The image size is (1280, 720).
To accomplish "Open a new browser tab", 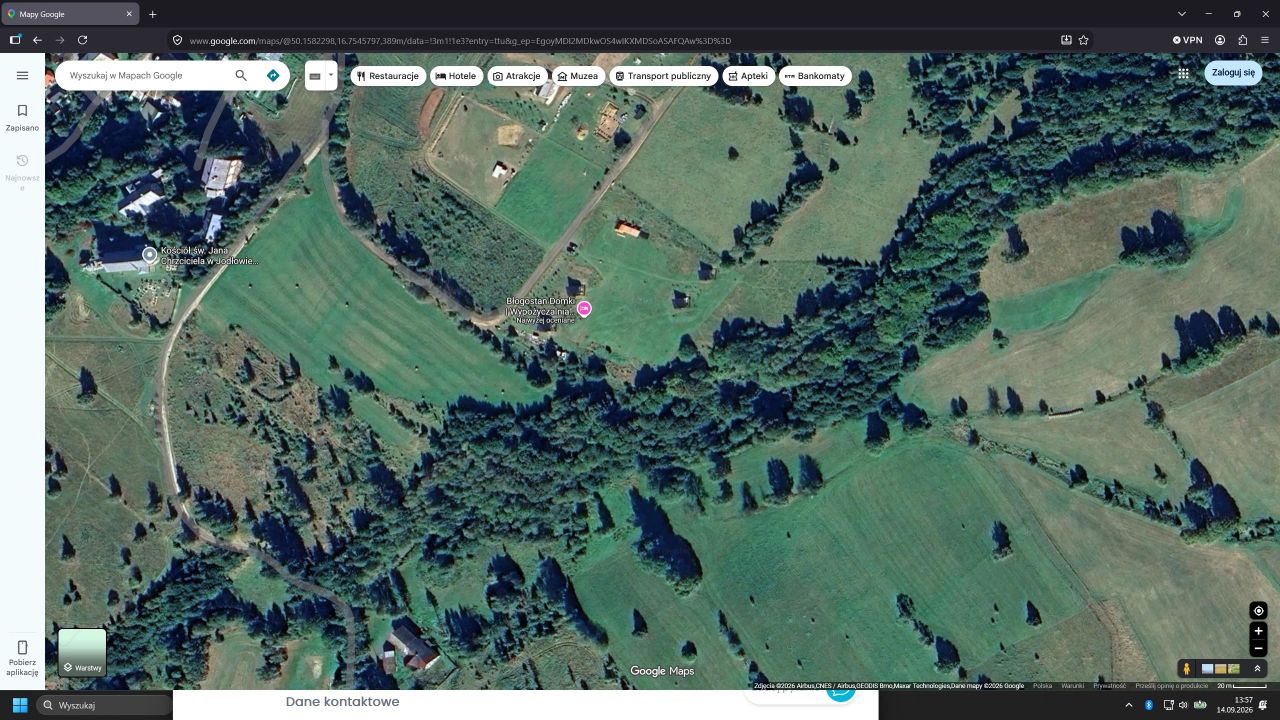I will pos(152,14).
